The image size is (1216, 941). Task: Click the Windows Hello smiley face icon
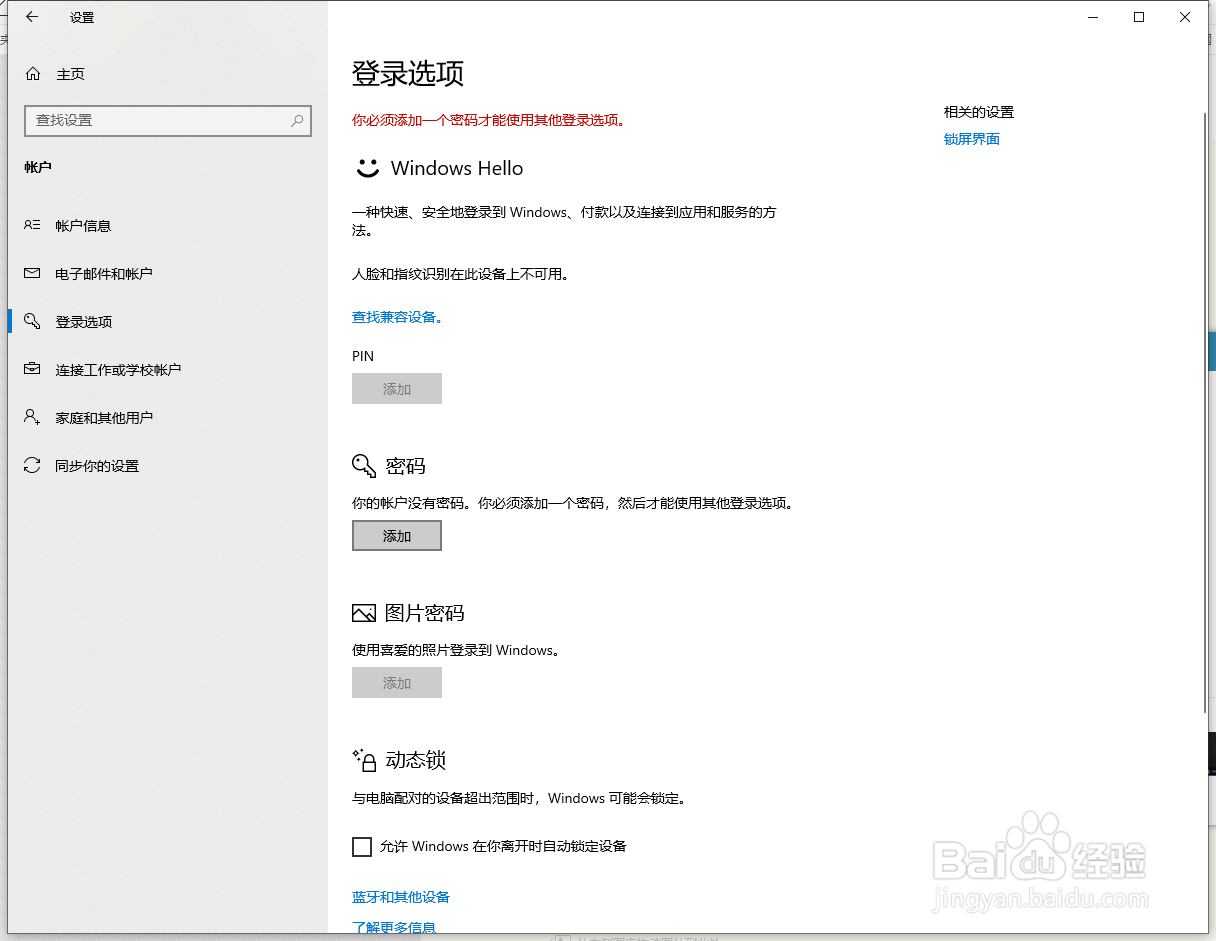367,168
